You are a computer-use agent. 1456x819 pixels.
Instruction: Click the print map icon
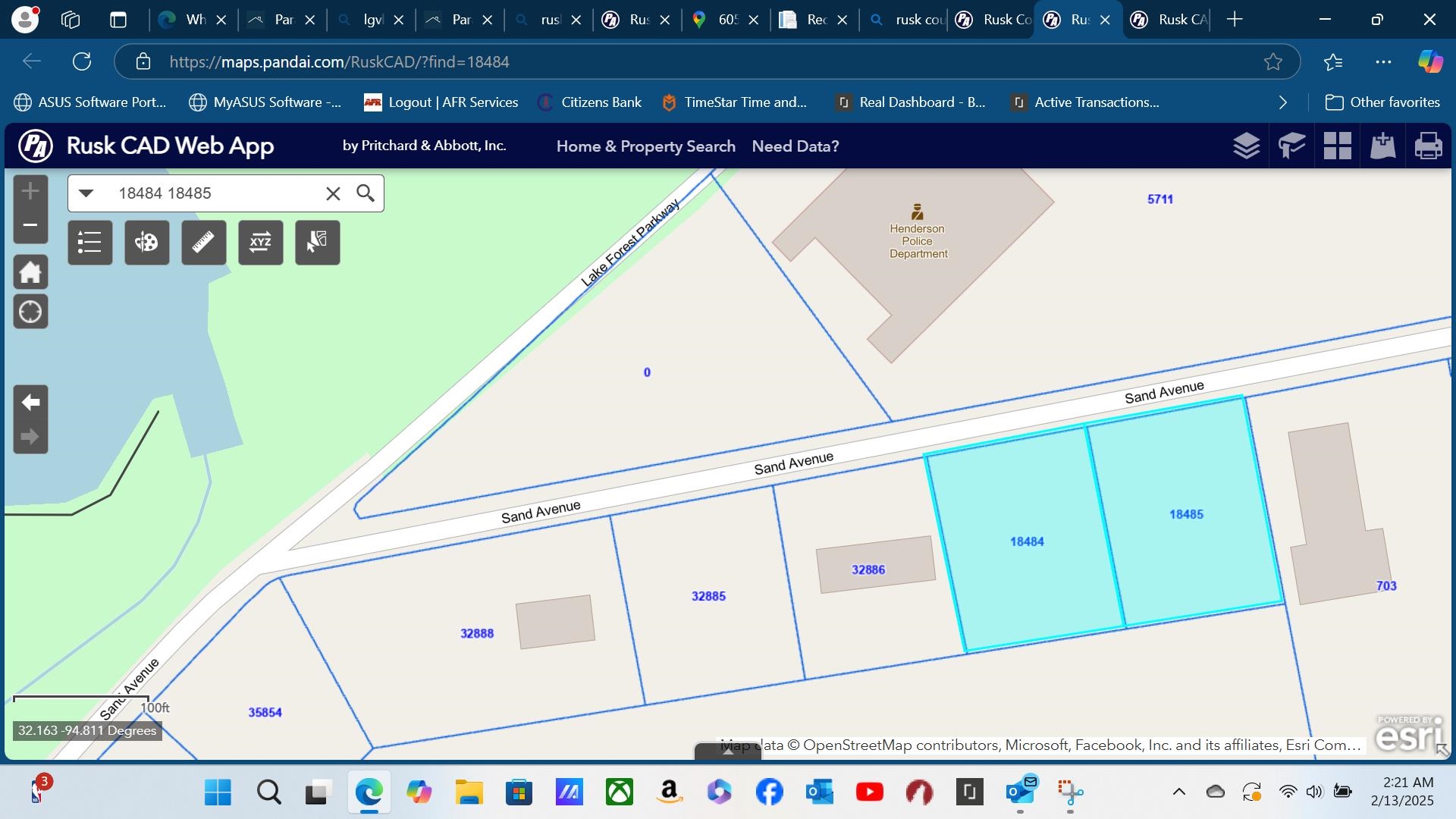1428,146
